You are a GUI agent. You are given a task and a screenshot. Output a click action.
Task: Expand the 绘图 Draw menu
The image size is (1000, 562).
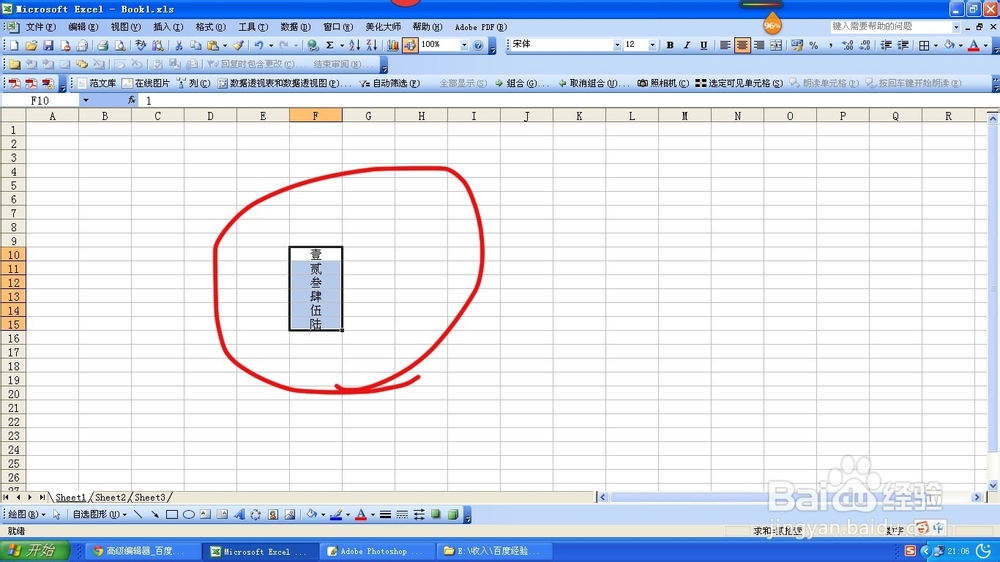pos(26,515)
